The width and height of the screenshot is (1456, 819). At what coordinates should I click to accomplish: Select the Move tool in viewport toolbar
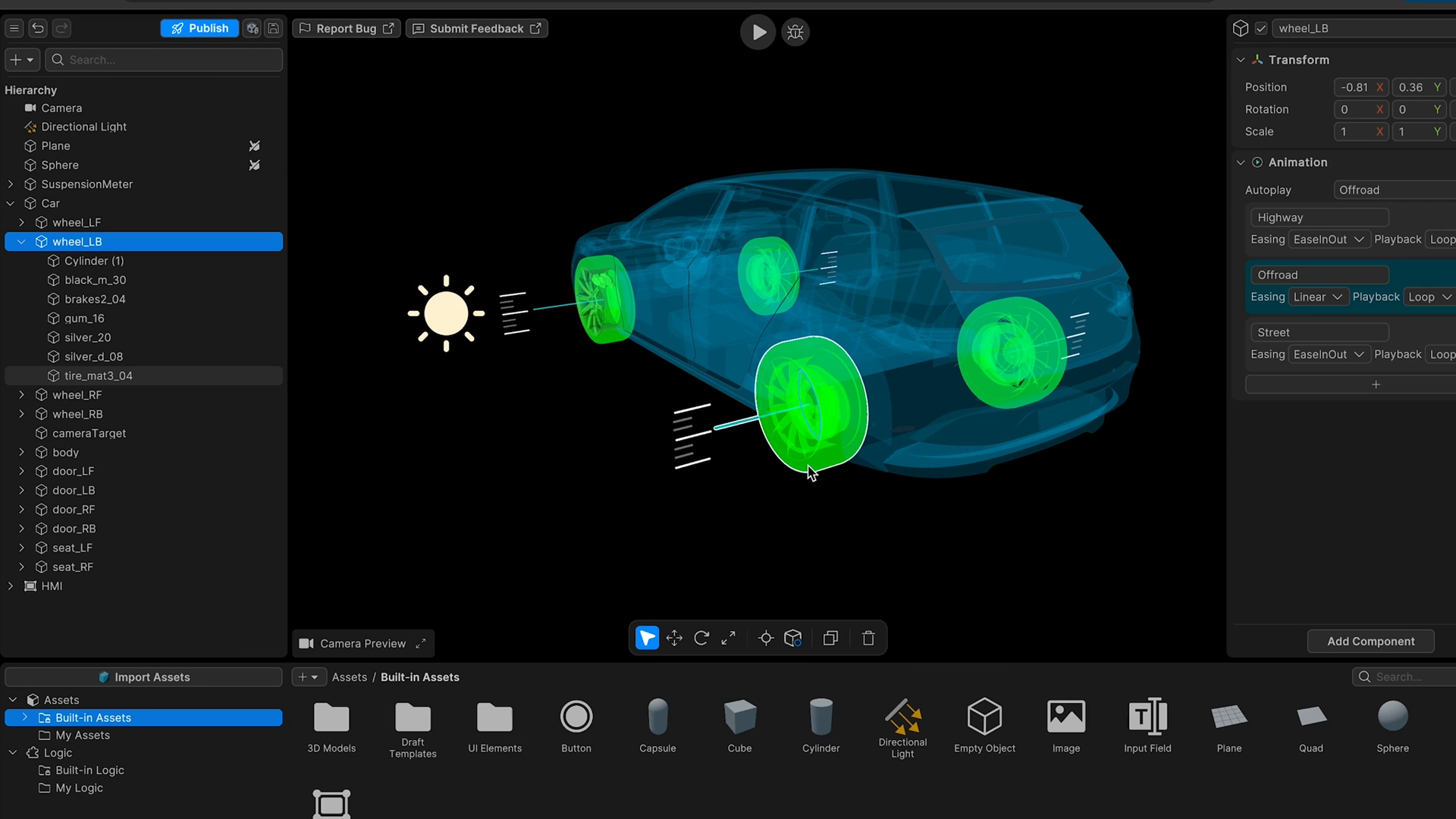click(x=674, y=639)
